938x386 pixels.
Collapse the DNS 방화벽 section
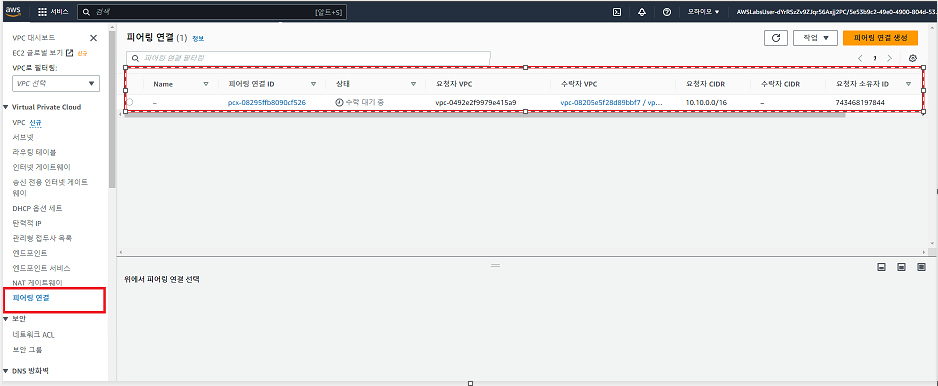(x=5, y=371)
